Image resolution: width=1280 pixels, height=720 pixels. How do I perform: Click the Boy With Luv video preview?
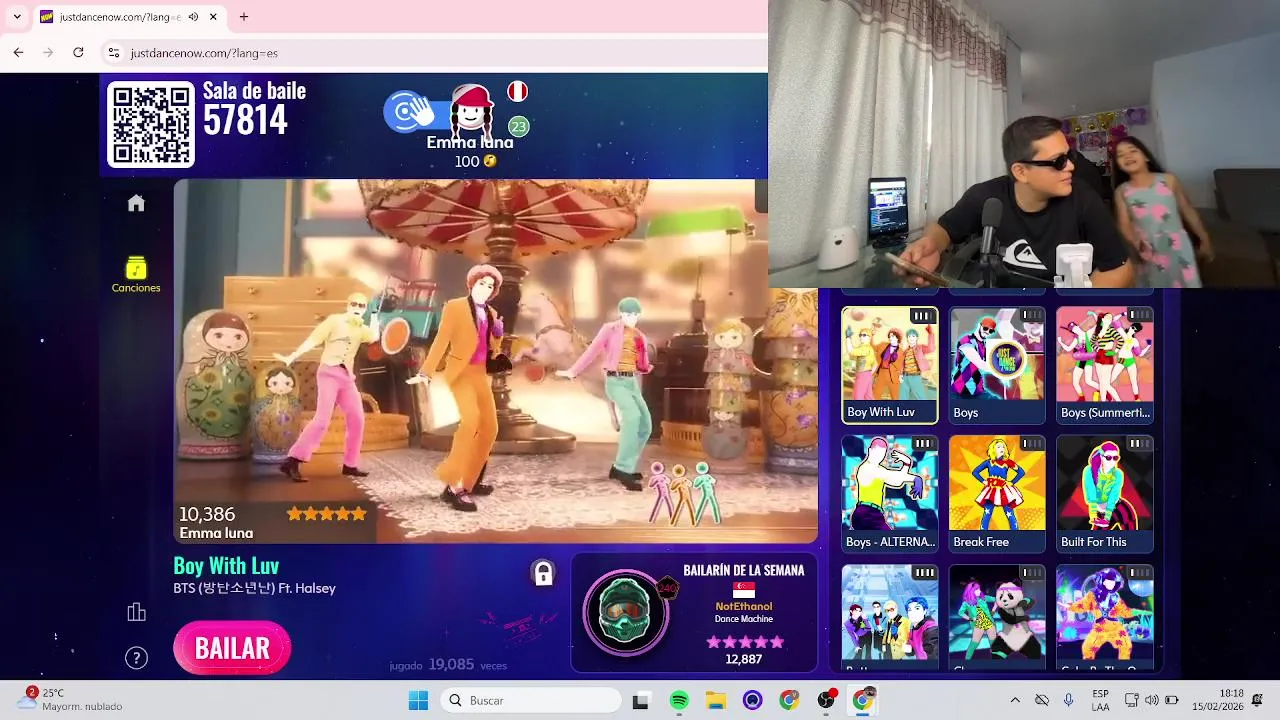495,361
